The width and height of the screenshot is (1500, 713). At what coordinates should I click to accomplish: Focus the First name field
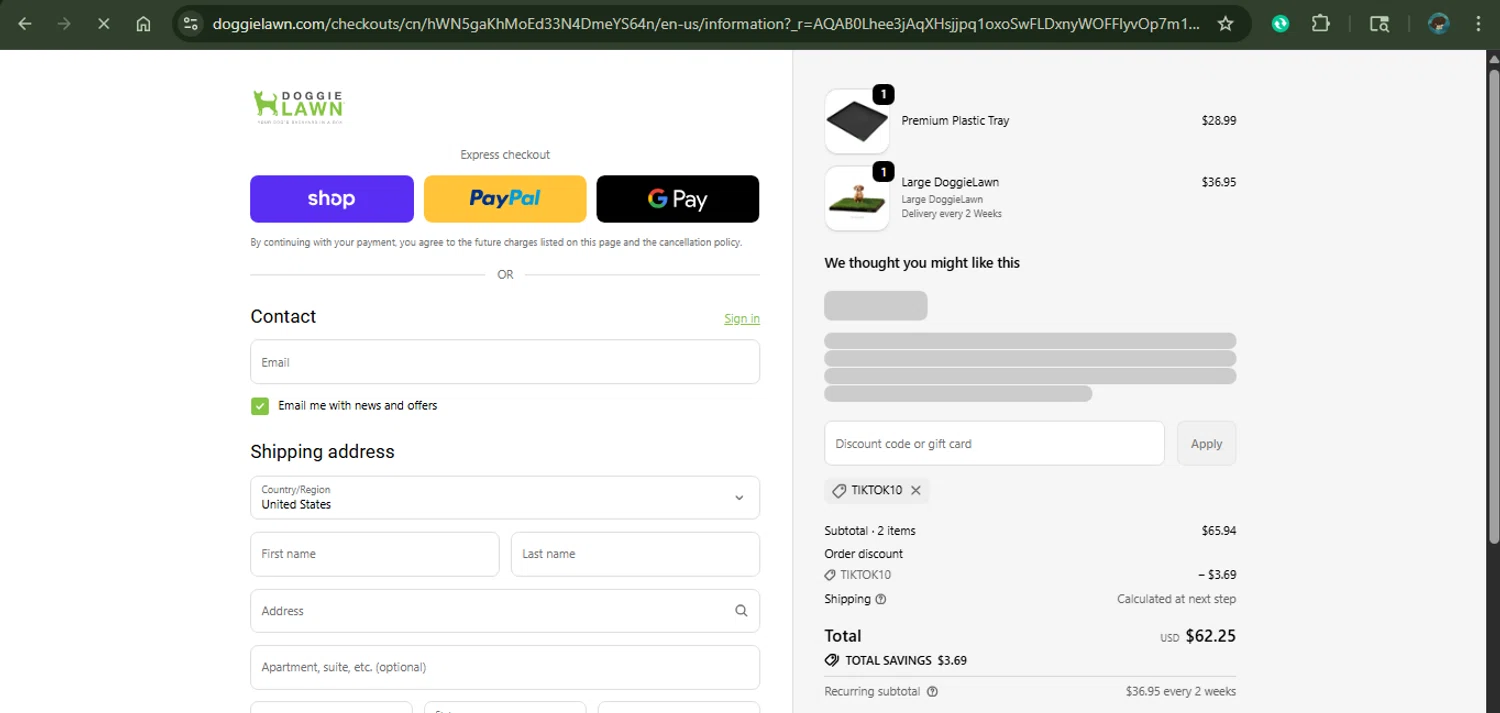[375, 554]
